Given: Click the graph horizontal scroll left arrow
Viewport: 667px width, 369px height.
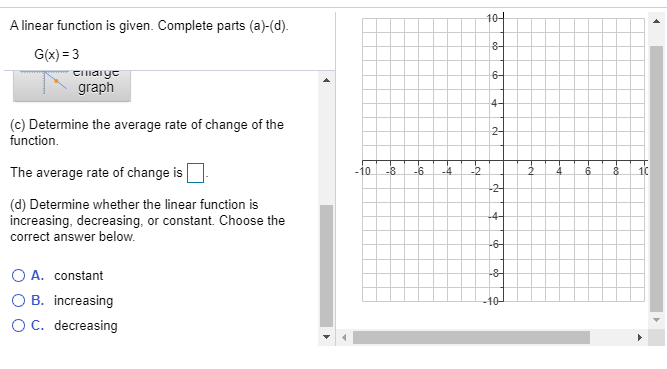Looking at the screenshot, I should coord(345,338).
